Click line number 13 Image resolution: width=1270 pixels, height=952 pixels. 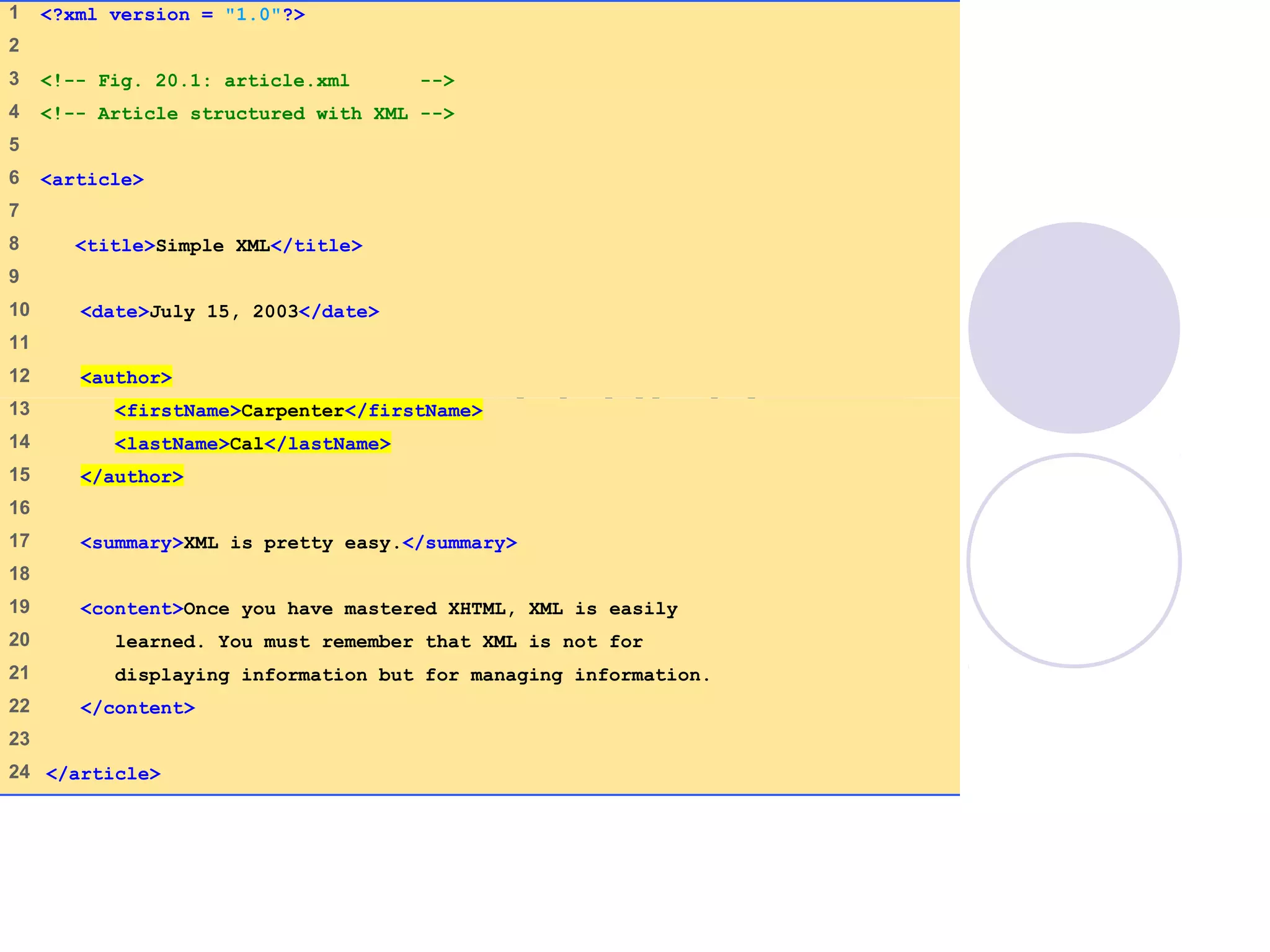(19, 409)
